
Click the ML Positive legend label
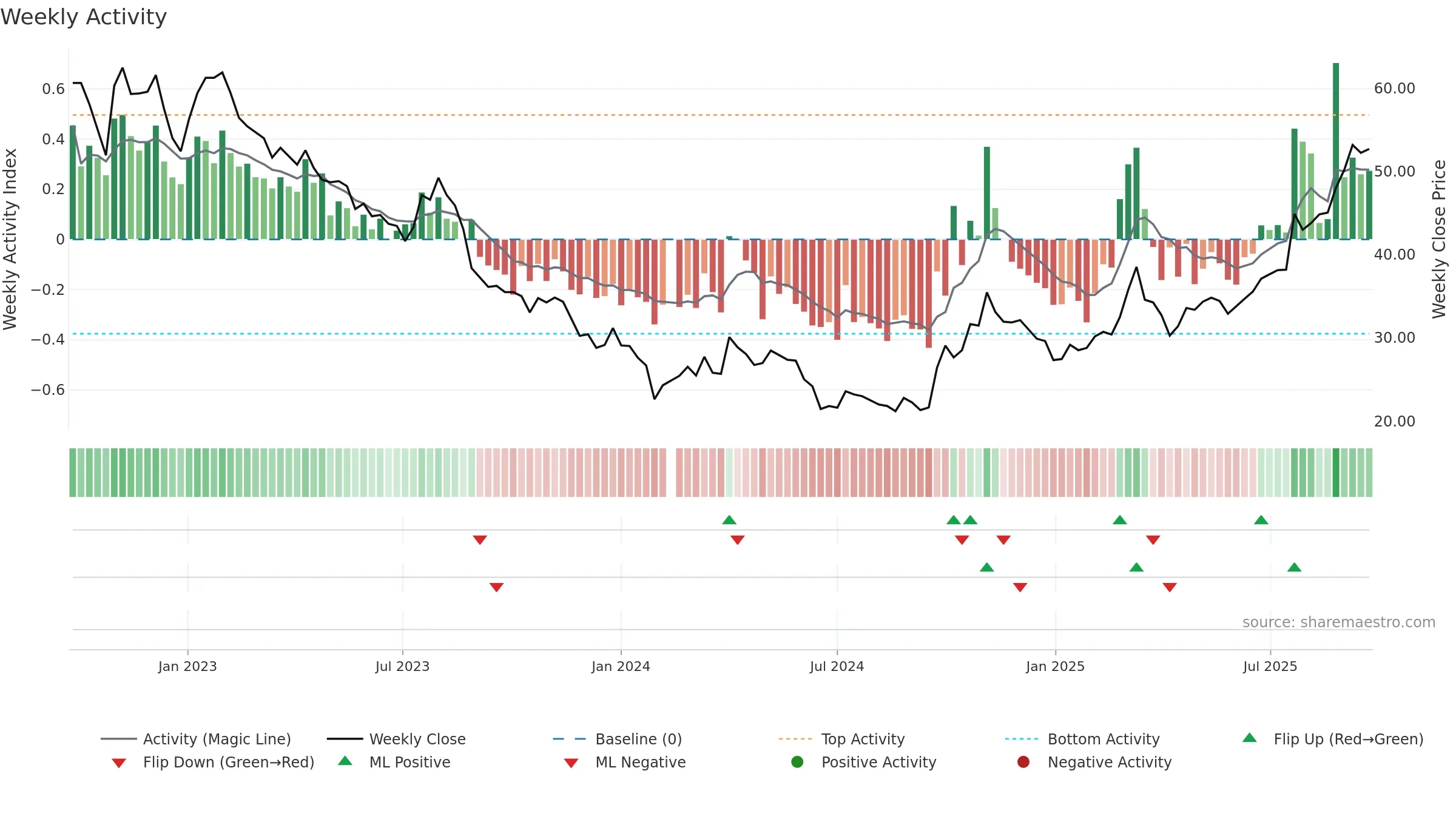409,762
